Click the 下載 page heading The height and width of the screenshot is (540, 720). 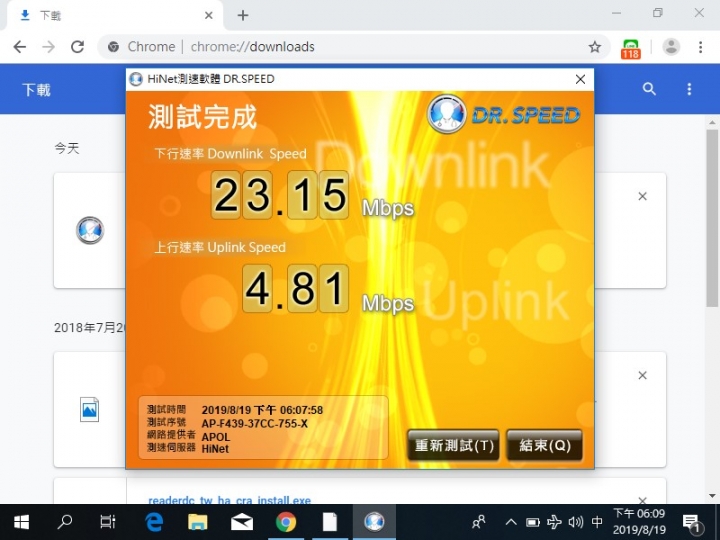(36, 90)
